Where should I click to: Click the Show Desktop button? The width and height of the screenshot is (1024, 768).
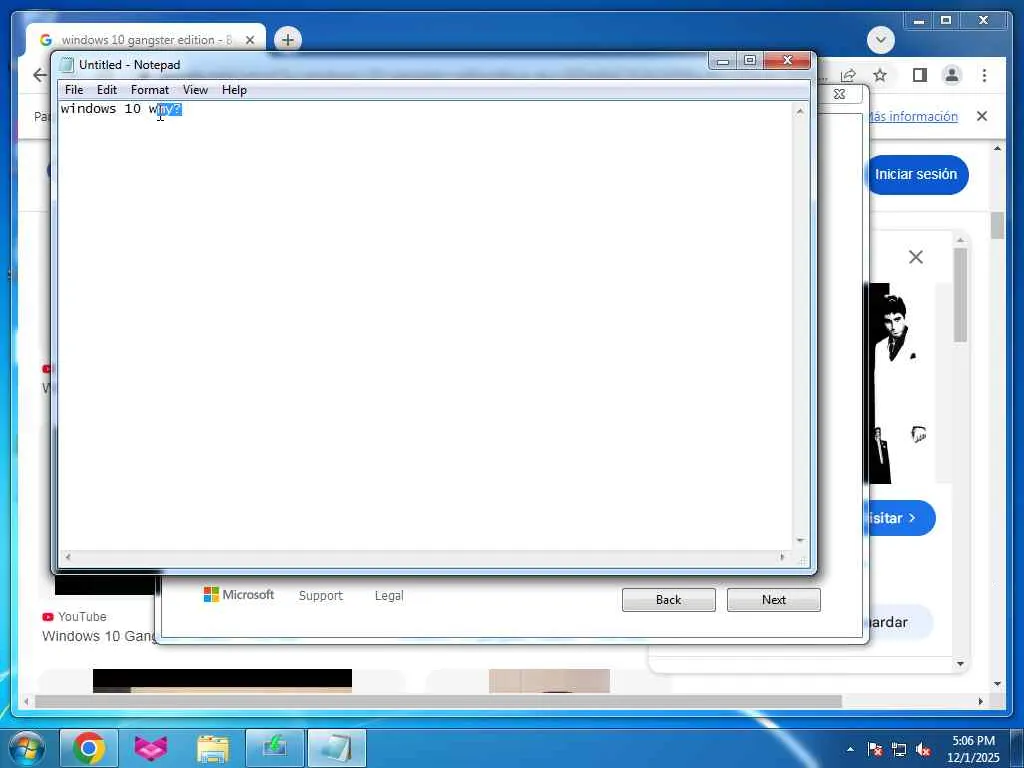[x=1019, y=748]
